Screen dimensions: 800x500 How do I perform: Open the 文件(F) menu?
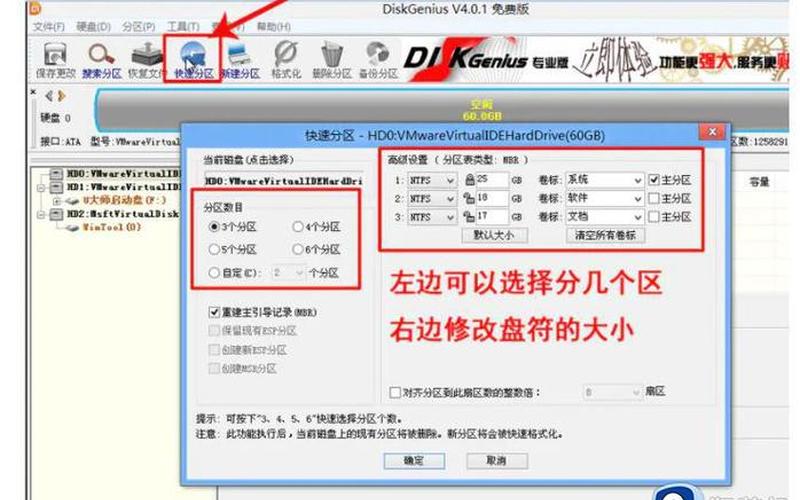coord(49,26)
